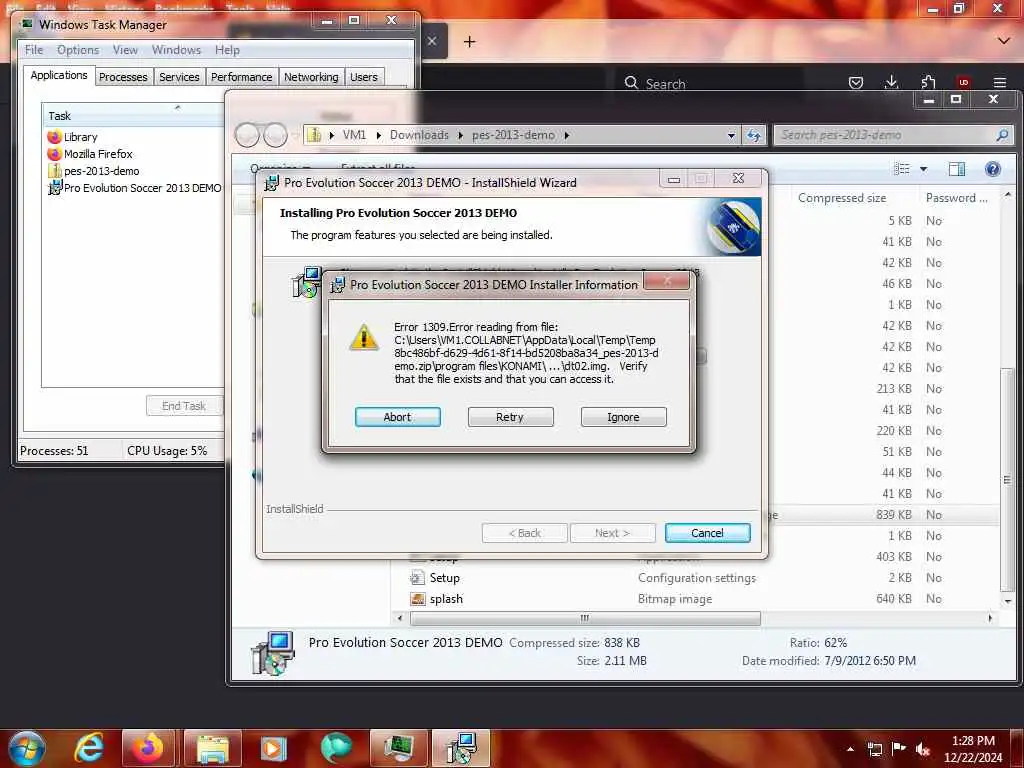This screenshot has height=768, width=1024.
Task: Open the Firefox downloads arrow icon
Action: point(891,82)
